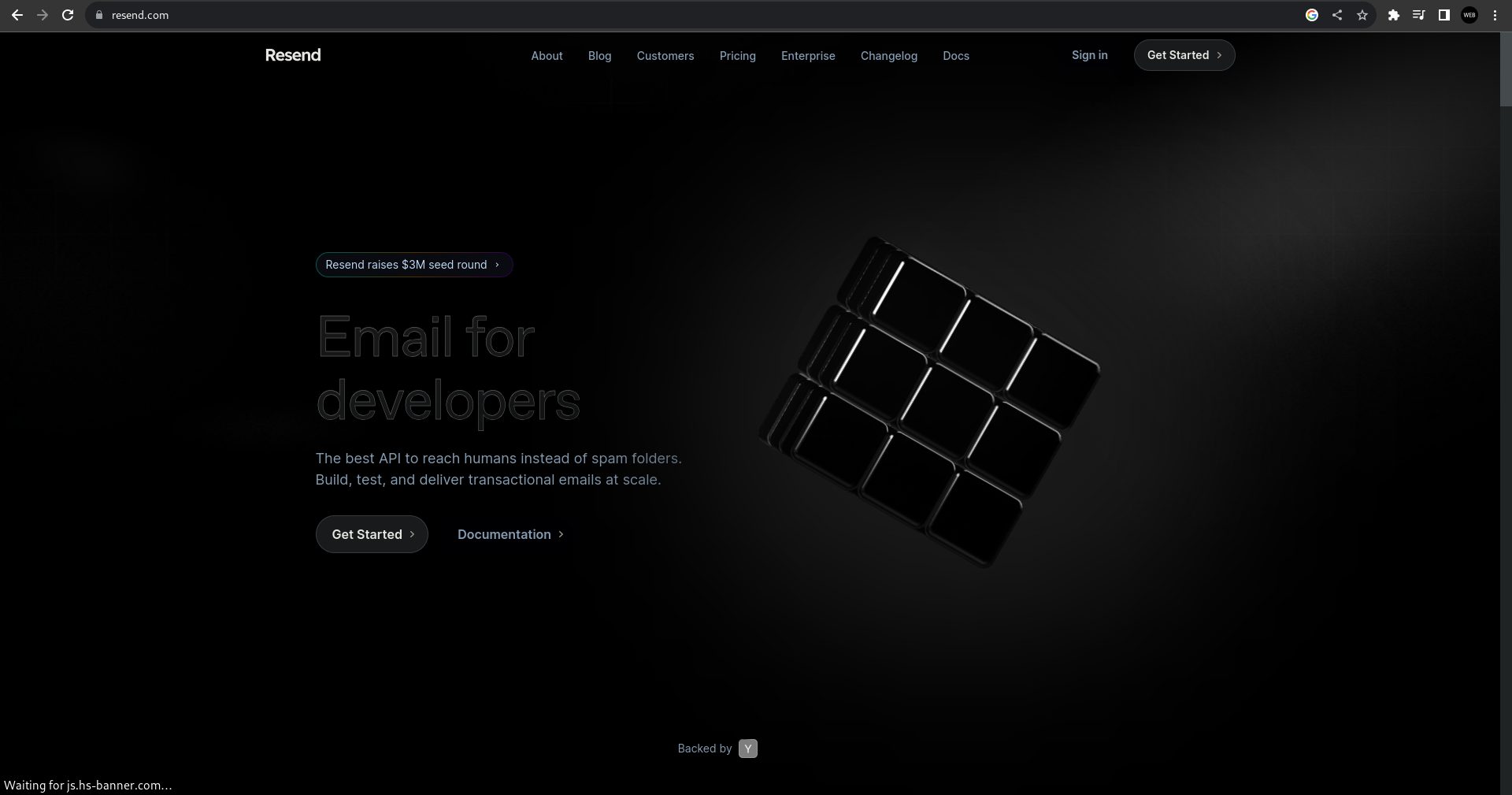The image size is (1512, 795).
Task: Click the address bar URL resend.com
Action: point(140,15)
